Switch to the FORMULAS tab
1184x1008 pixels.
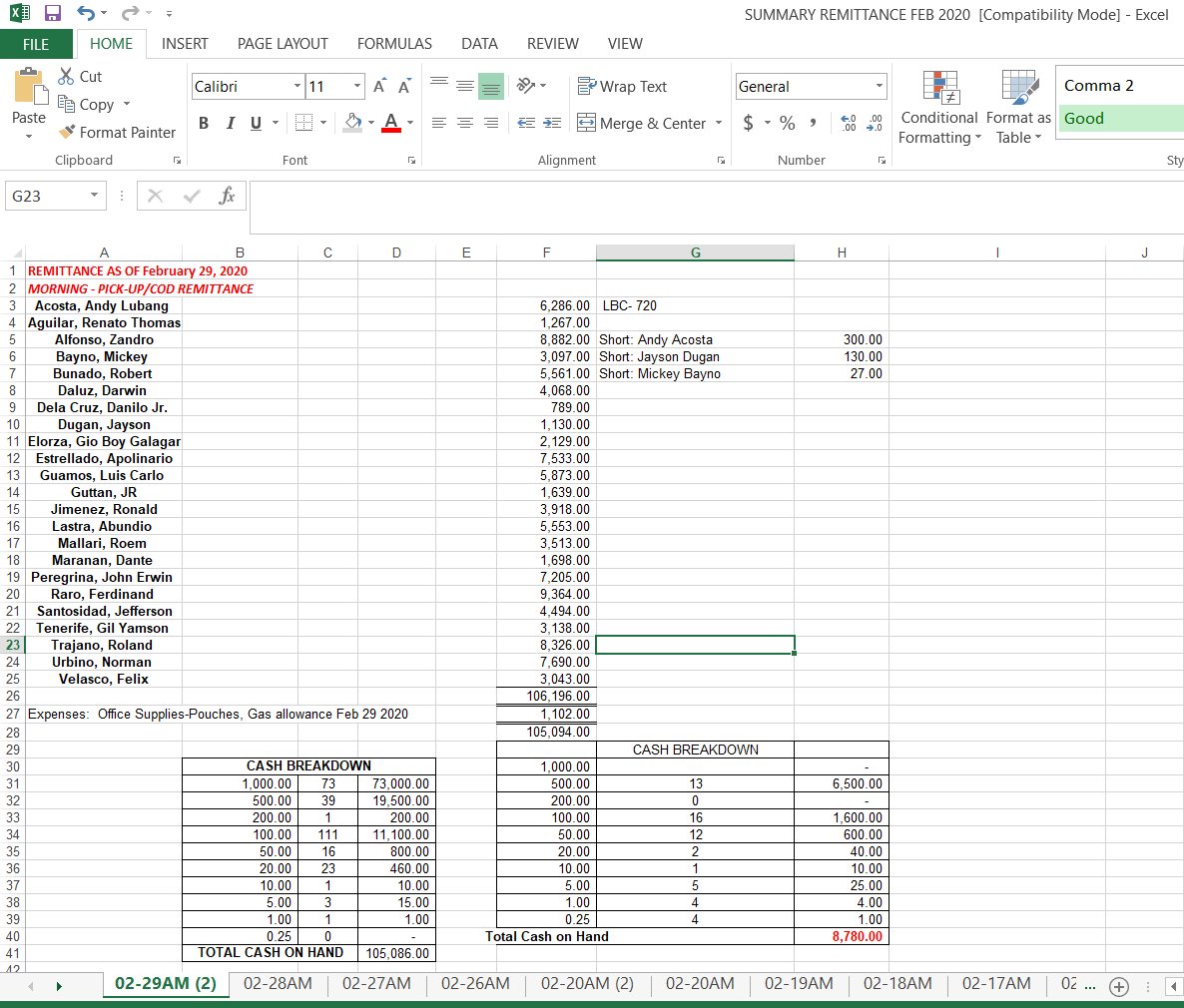pos(395,44)
